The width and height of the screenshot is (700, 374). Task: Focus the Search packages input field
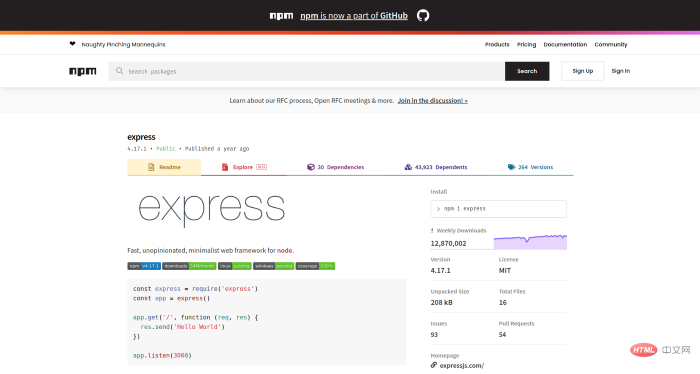(307, 71)
